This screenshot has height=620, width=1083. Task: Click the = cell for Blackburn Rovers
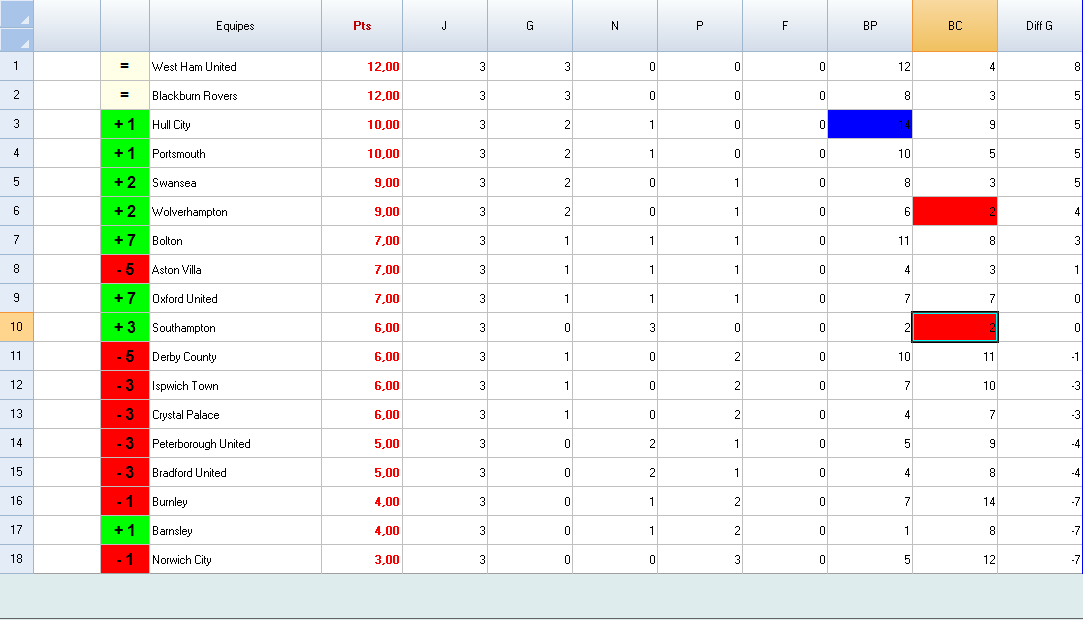click(x=125, y=95)
